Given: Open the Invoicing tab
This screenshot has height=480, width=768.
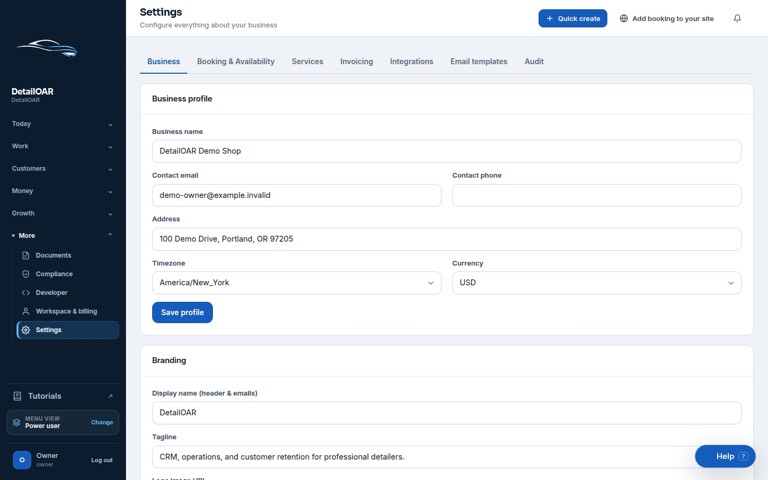Looking at the screenshot, I should point(357,61).
